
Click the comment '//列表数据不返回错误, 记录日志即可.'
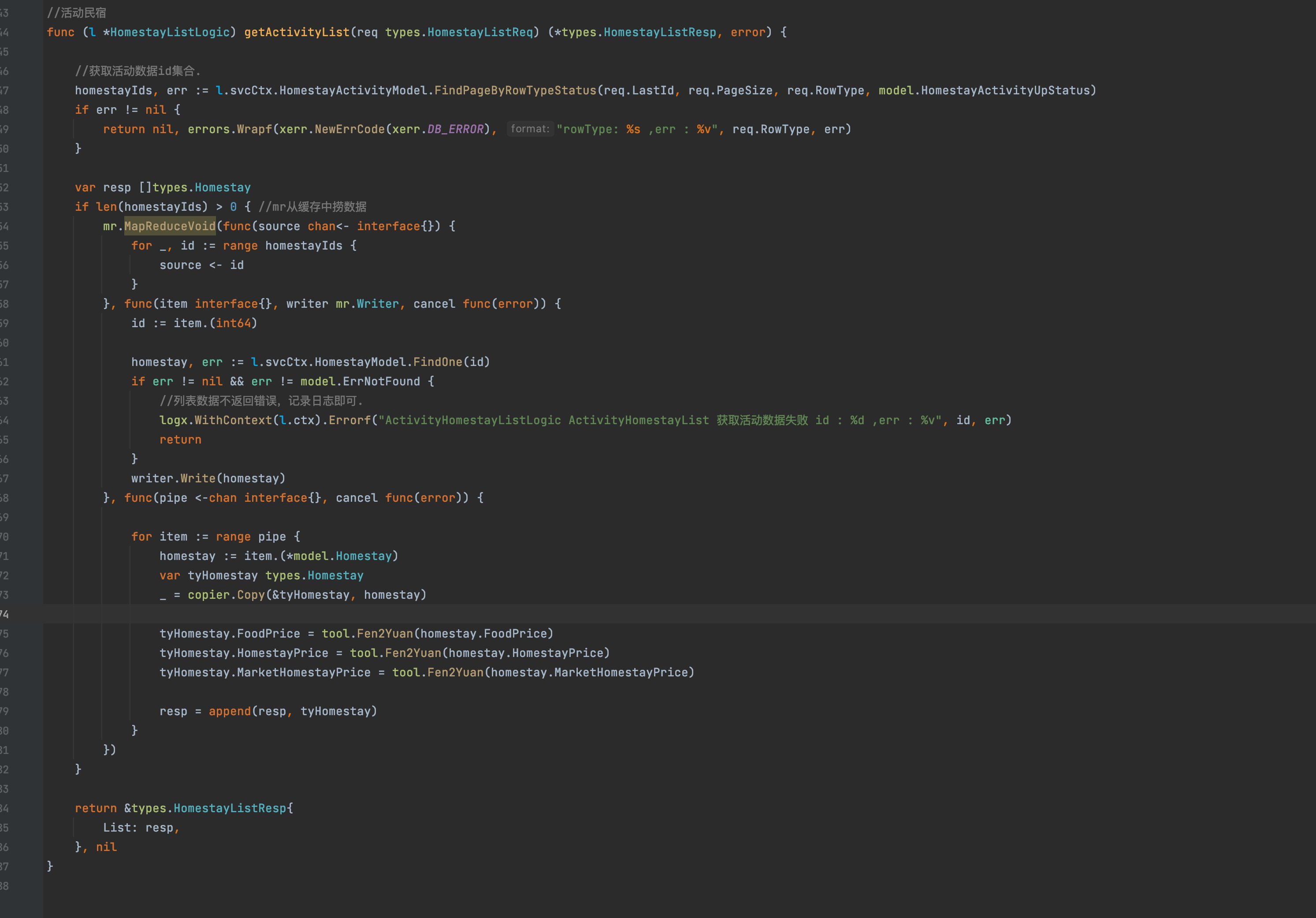pos(261,401)
